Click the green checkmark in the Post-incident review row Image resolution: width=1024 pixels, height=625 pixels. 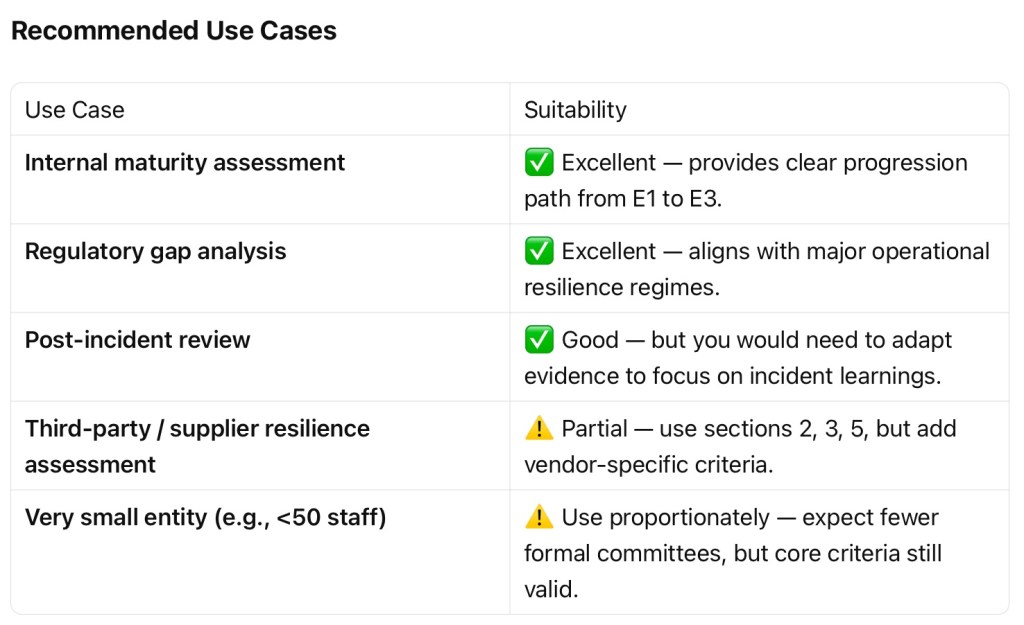pyautogui.click(x=539, y=340)
